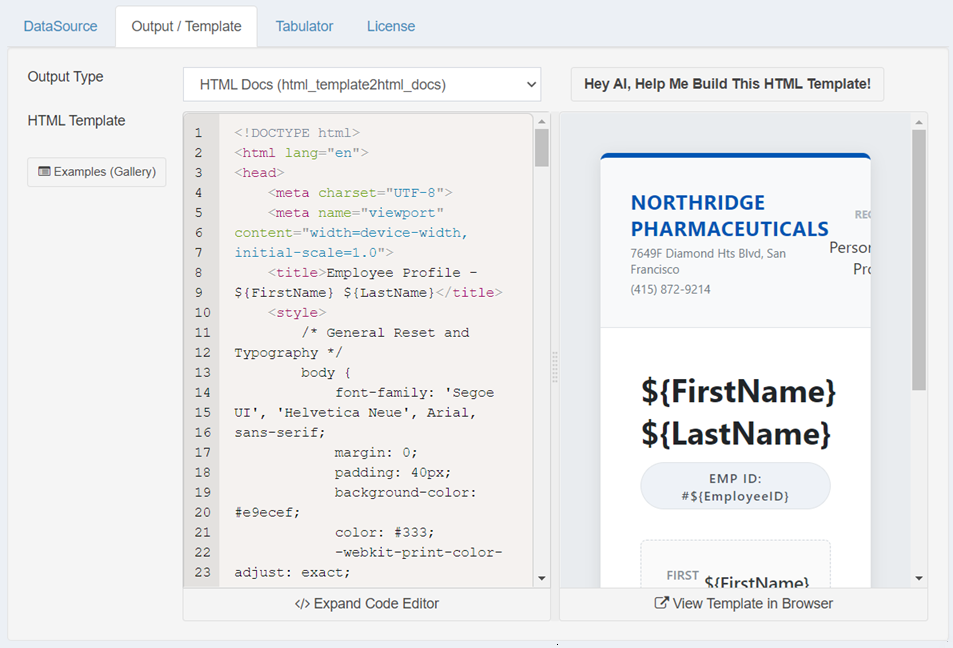Click line number 10 in the gutter
This screenshot has width=953, height=648.
(199, 313)
